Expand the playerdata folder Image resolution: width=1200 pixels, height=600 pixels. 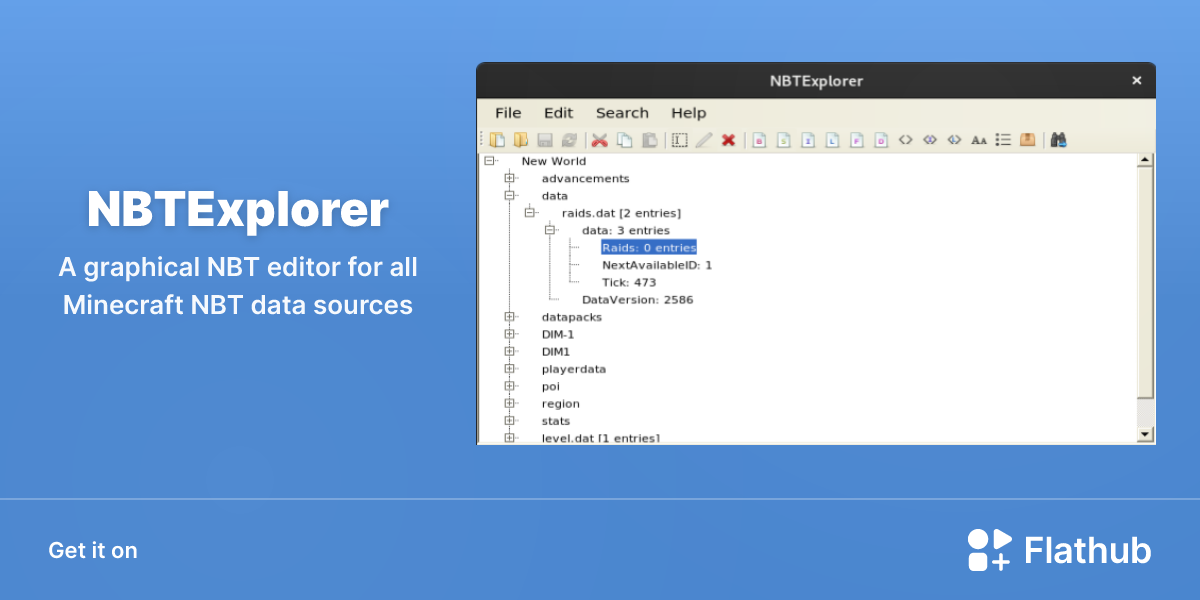point(509,369)
